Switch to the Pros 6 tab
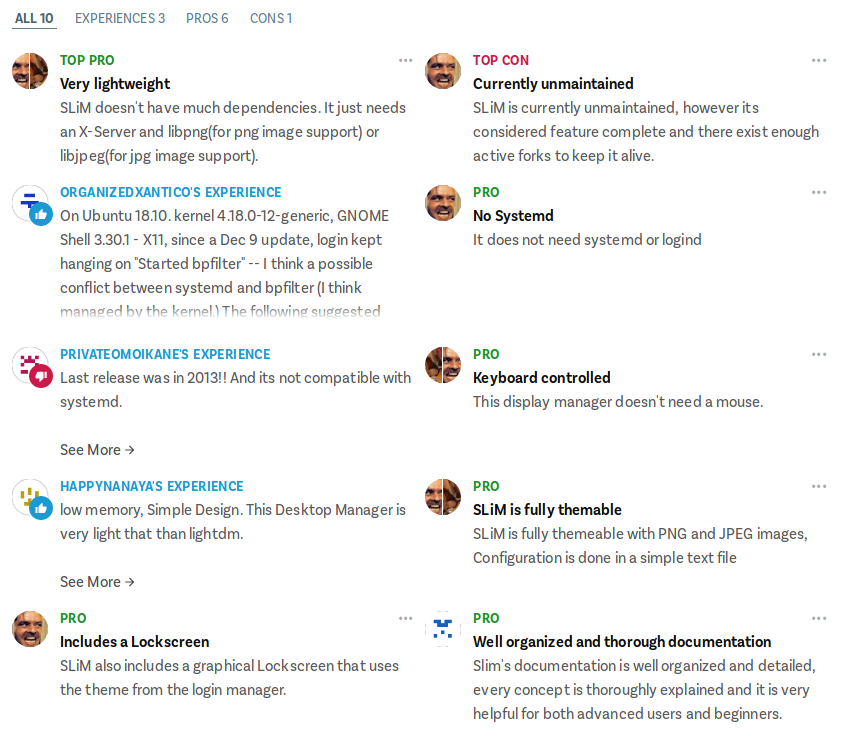This screenshot has height=736, width=841. pos(207,18)
